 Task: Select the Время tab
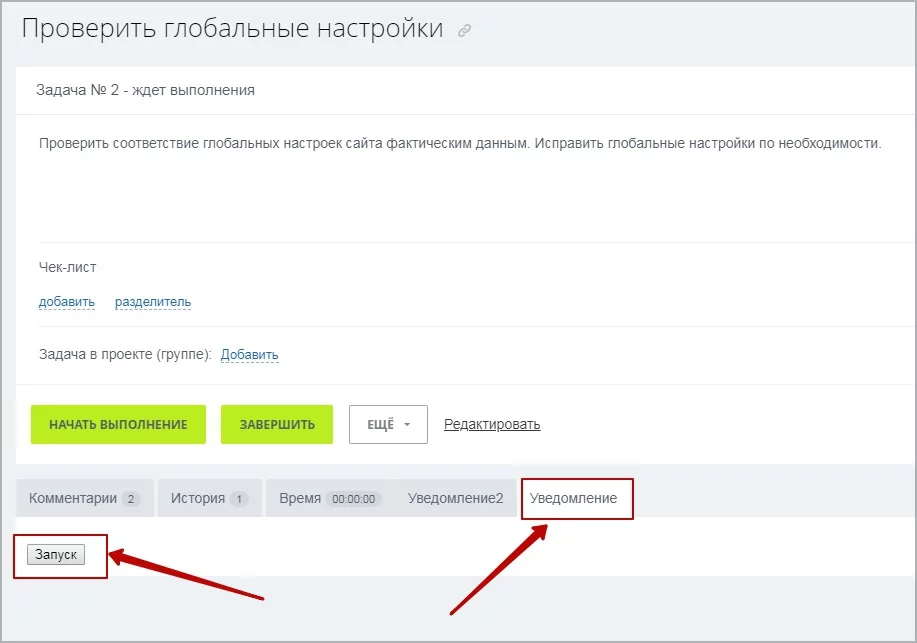300,498
